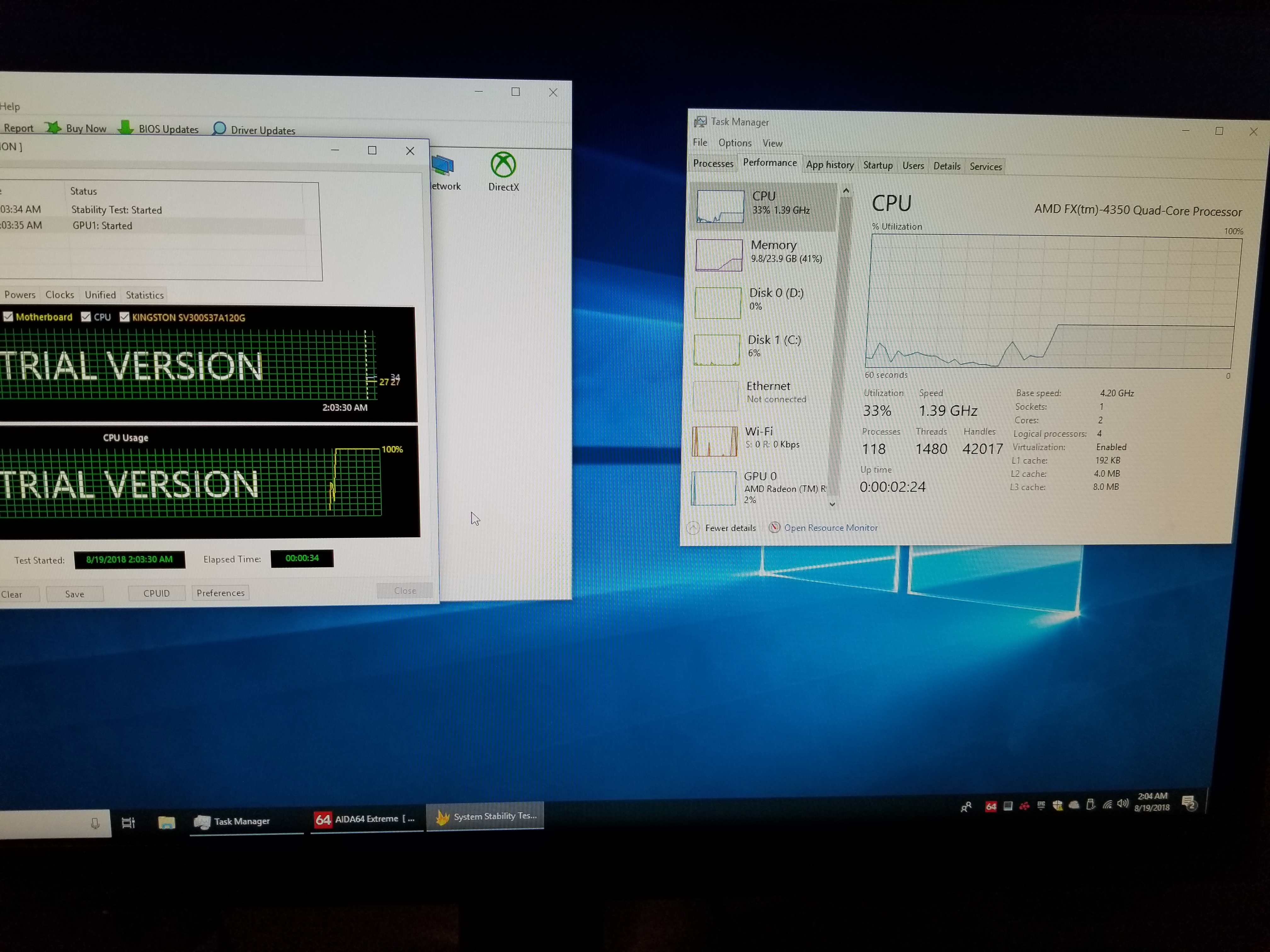Click the Safely Remove Hardware USB icon
The width and height of the screenshot is (1270, 952).
click(1090, 805)
